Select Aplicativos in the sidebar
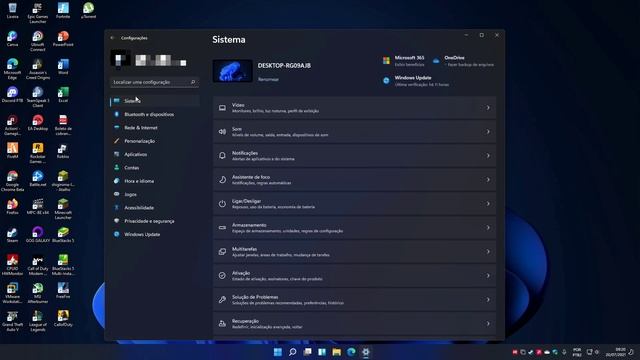 click(155, 154)
